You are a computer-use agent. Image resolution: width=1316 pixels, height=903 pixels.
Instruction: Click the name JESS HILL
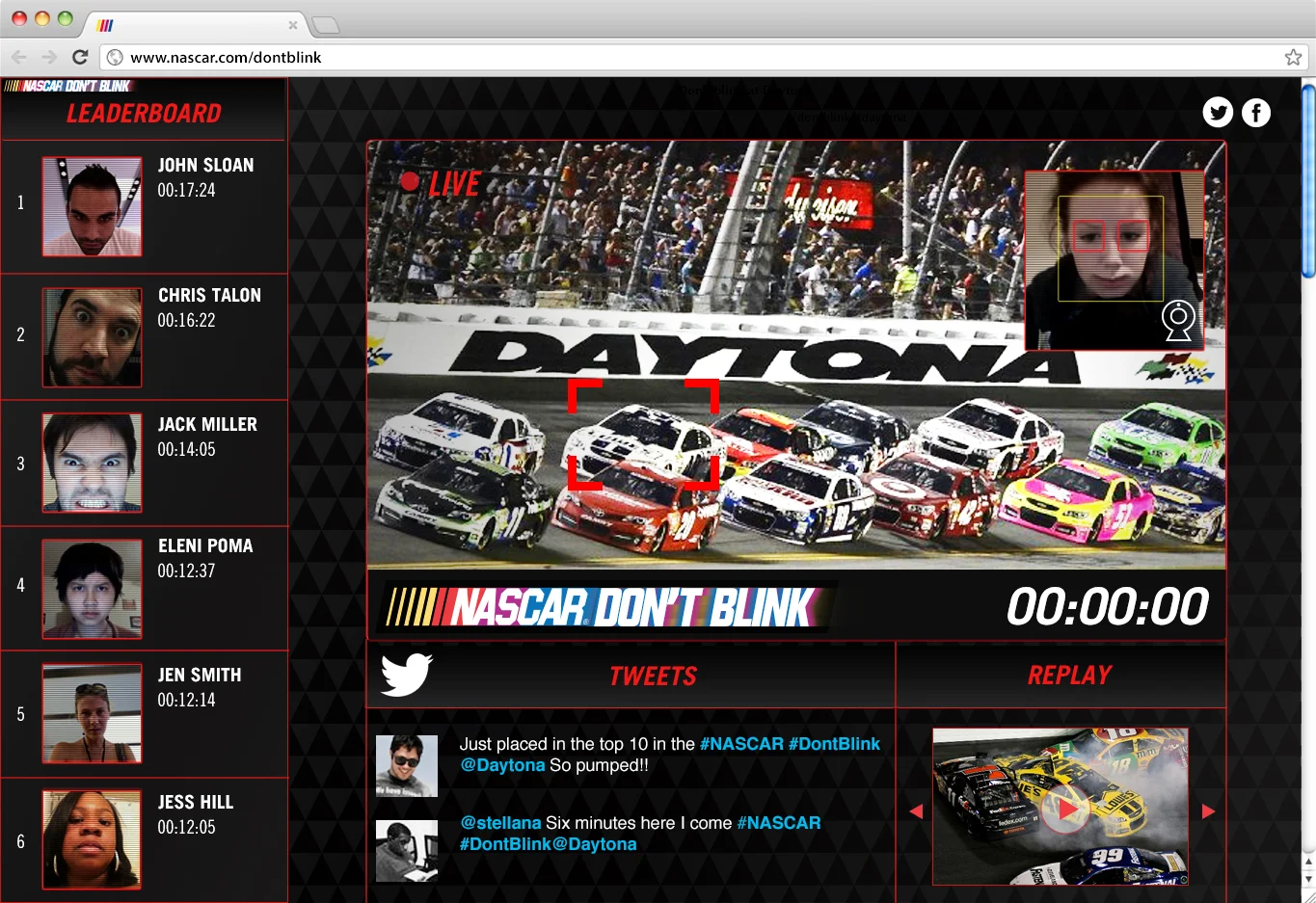pos(196,803)
